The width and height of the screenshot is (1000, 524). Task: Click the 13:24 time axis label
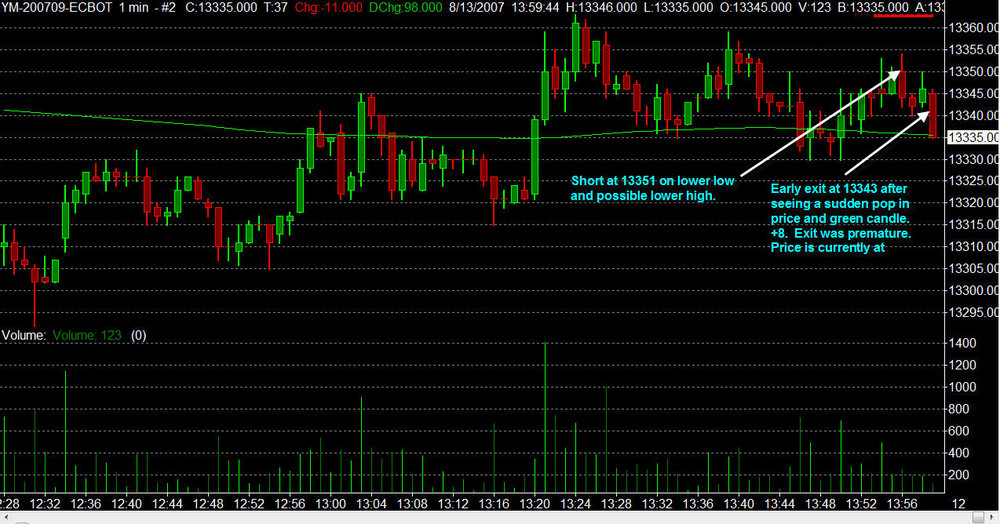[575, 504]
